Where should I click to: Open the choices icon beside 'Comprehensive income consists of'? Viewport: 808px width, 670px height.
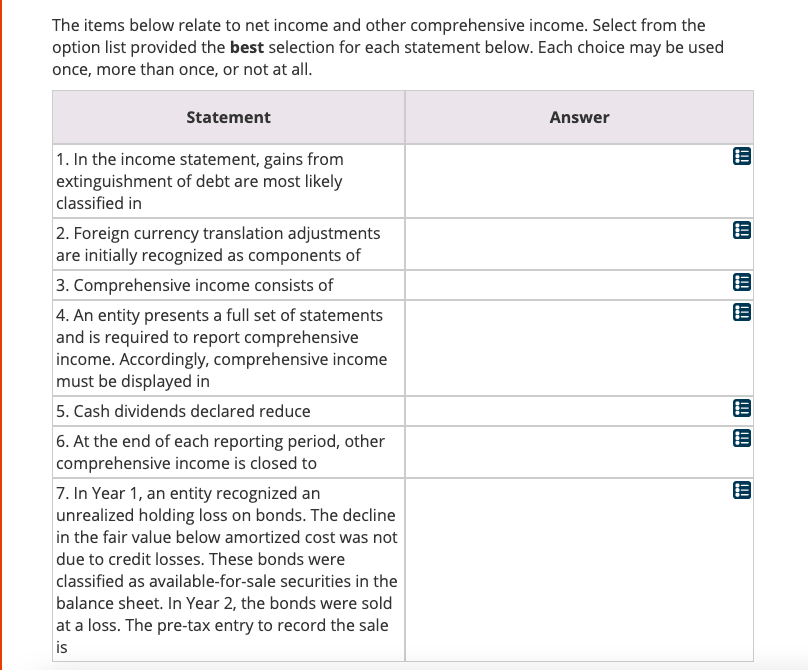(x=740, y=282)
